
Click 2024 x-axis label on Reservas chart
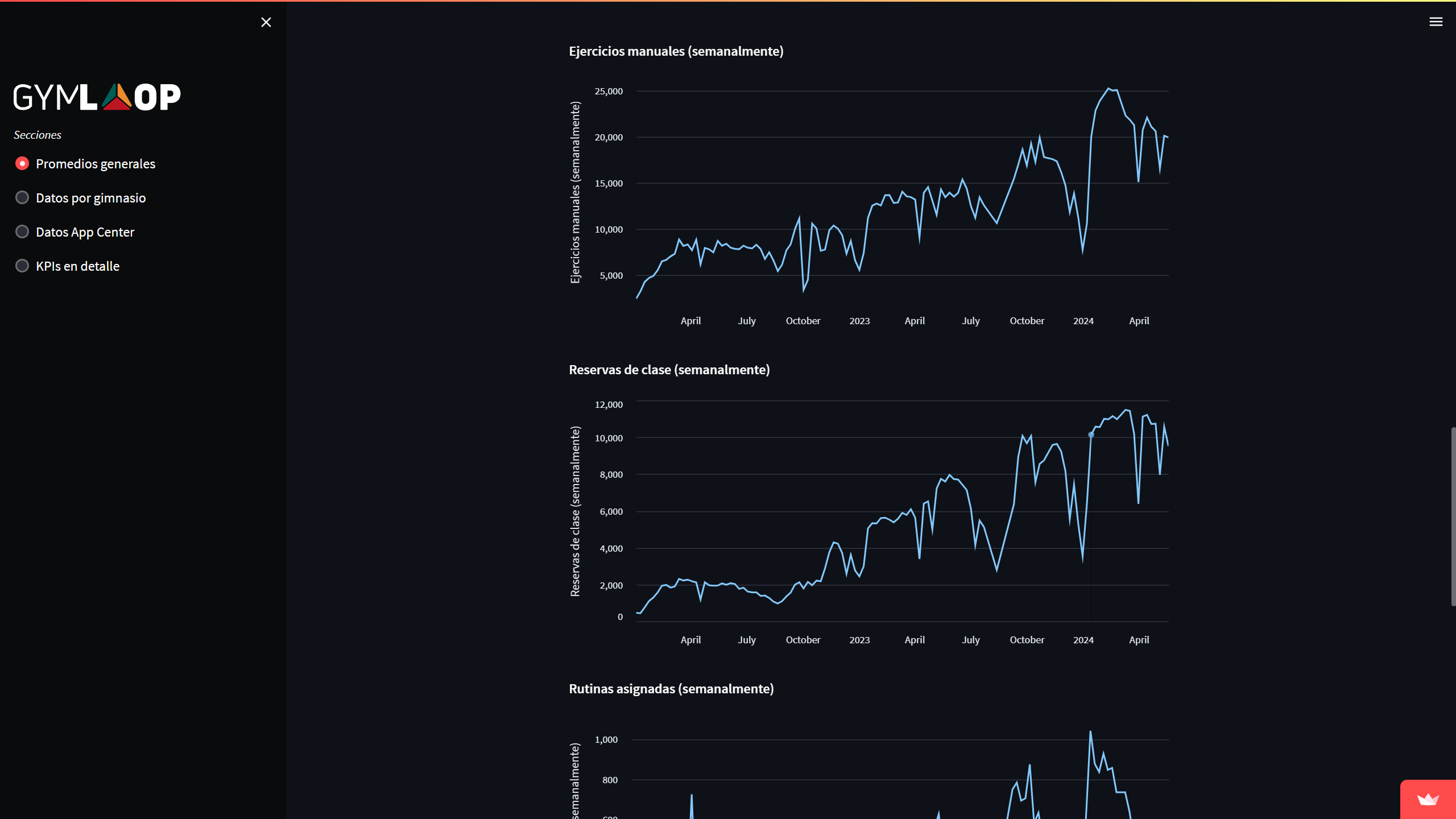[1083, 640]
